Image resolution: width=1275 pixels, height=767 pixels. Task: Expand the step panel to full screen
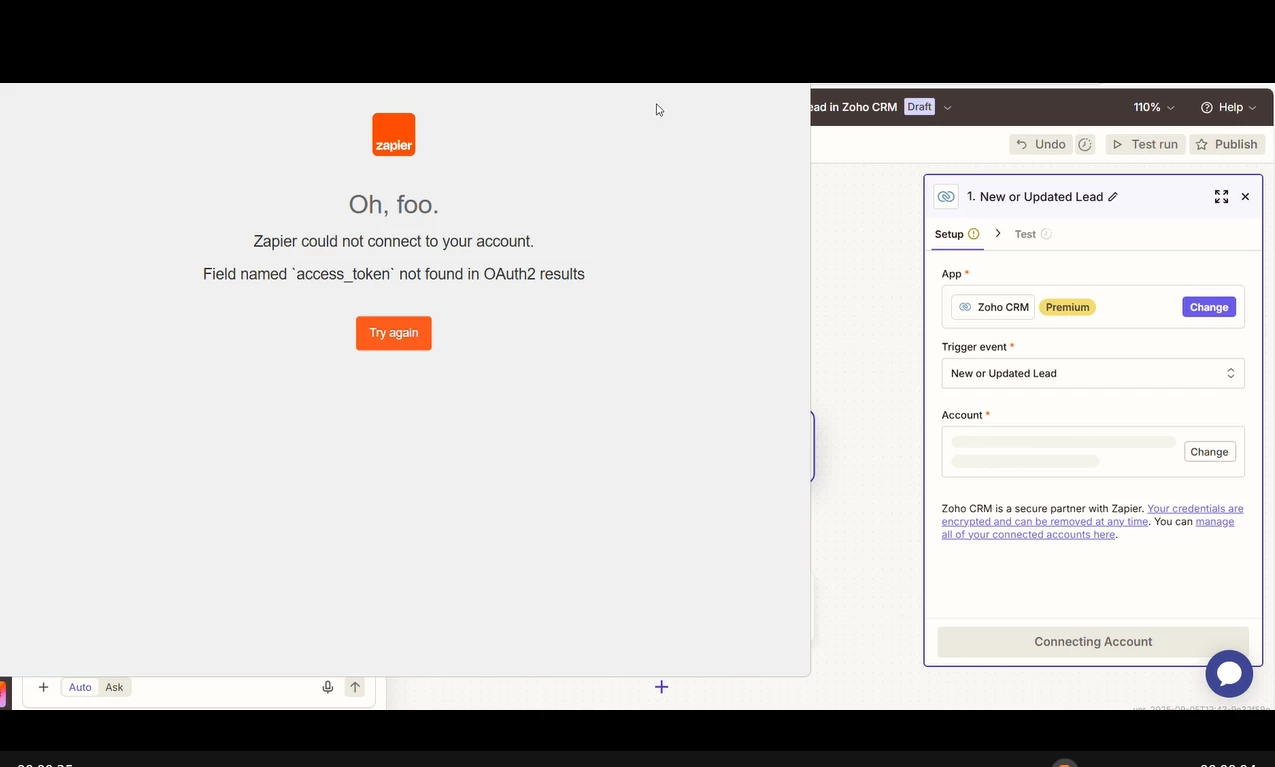1221,197
